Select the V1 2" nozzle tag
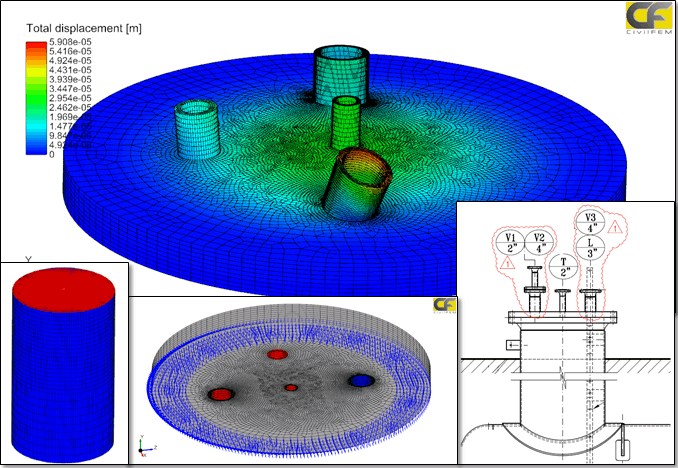The height and width of the screenshot is (468, 678). [x=509, y=242]
